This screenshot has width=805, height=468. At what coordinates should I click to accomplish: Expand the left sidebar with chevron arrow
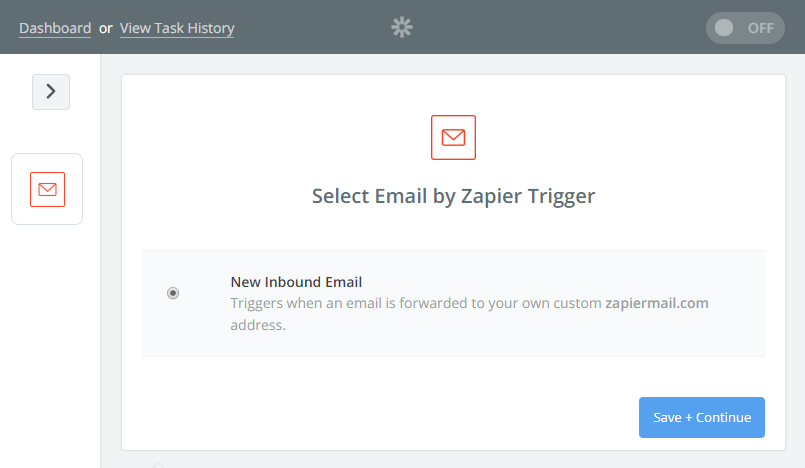click(x=51, y=92)
